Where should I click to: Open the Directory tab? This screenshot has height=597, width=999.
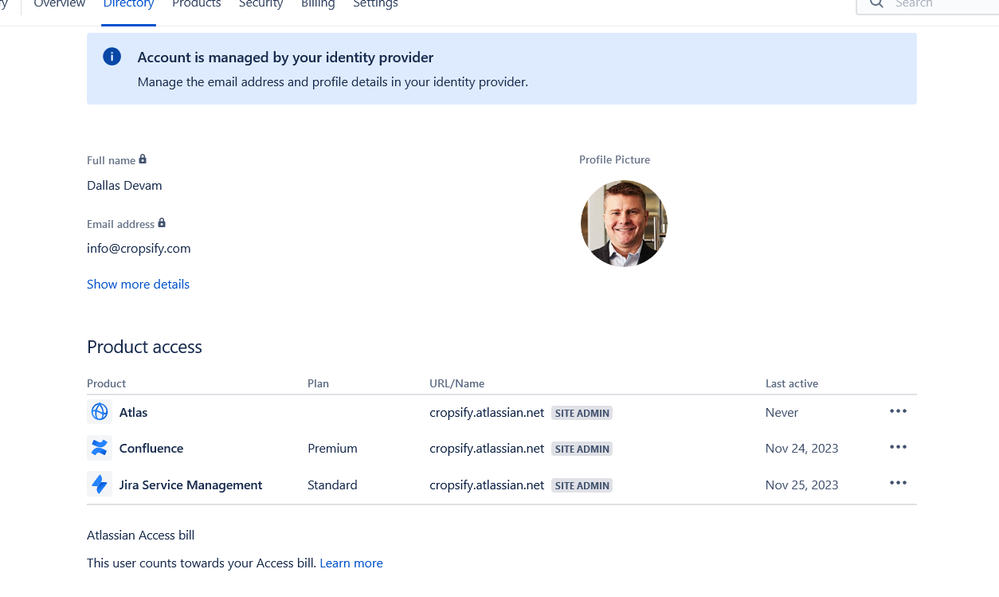(x=129, y=4)
